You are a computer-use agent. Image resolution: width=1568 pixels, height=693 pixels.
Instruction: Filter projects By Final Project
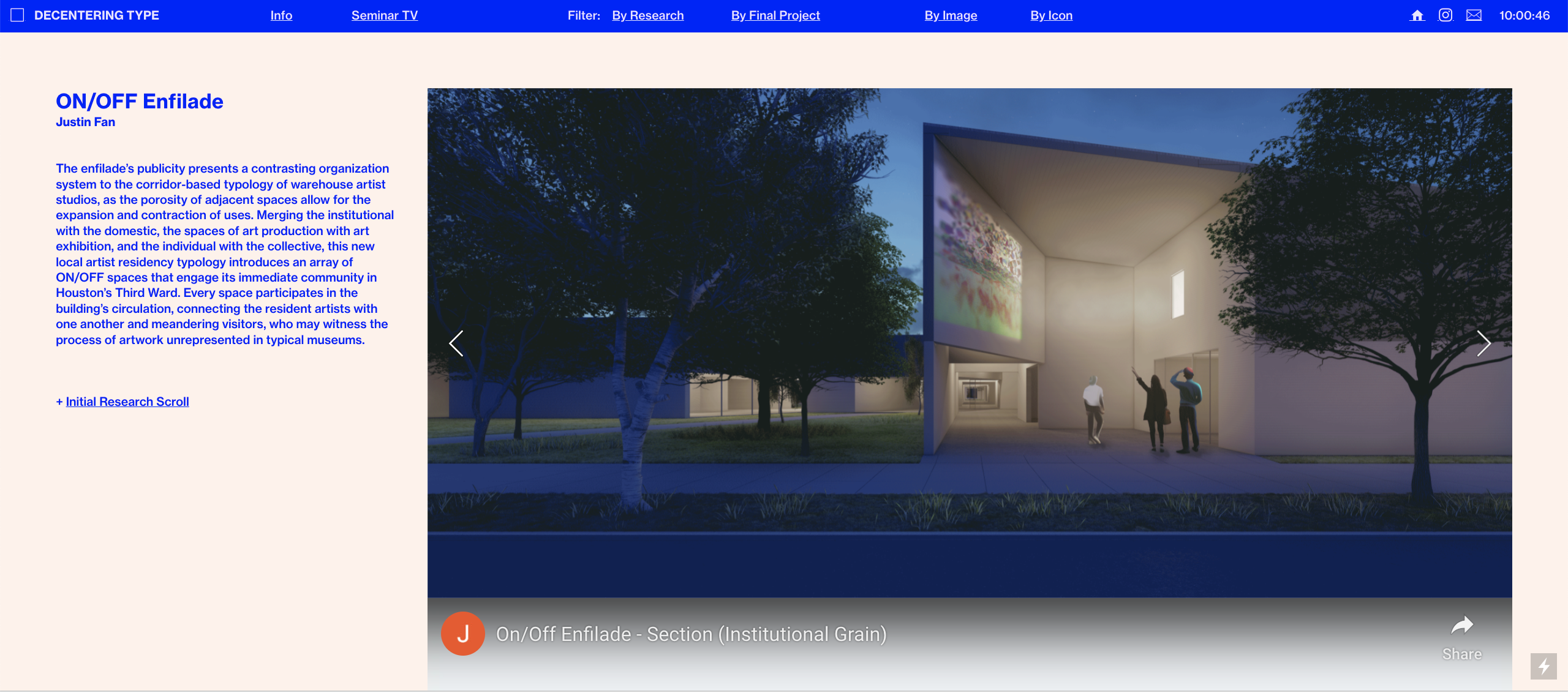775,15
